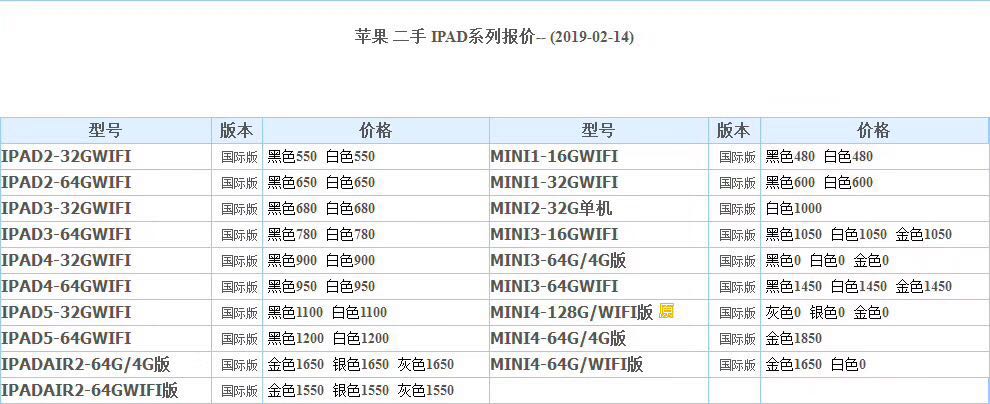This screenshot has height=404, width=990.
Task: Click model MINI2-32G单机
Action: (551, 208)
